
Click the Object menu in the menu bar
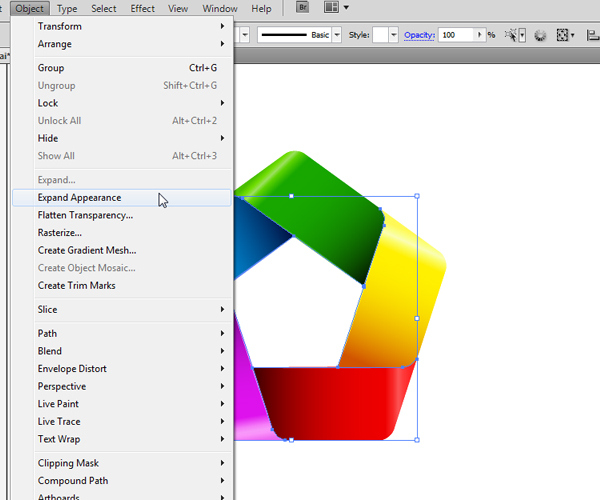pos(29,8)
